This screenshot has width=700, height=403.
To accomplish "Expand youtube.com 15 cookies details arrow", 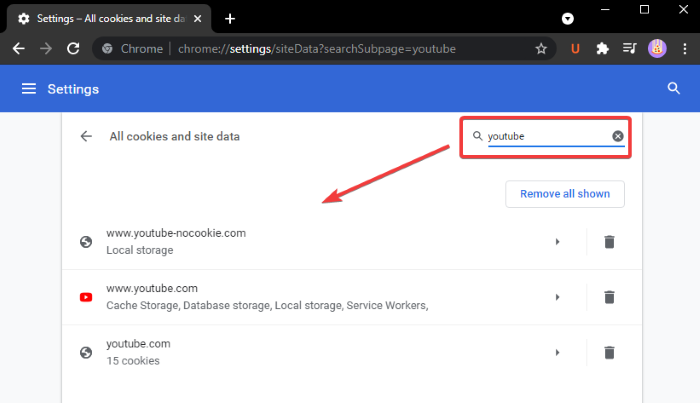I will (557, 352).
